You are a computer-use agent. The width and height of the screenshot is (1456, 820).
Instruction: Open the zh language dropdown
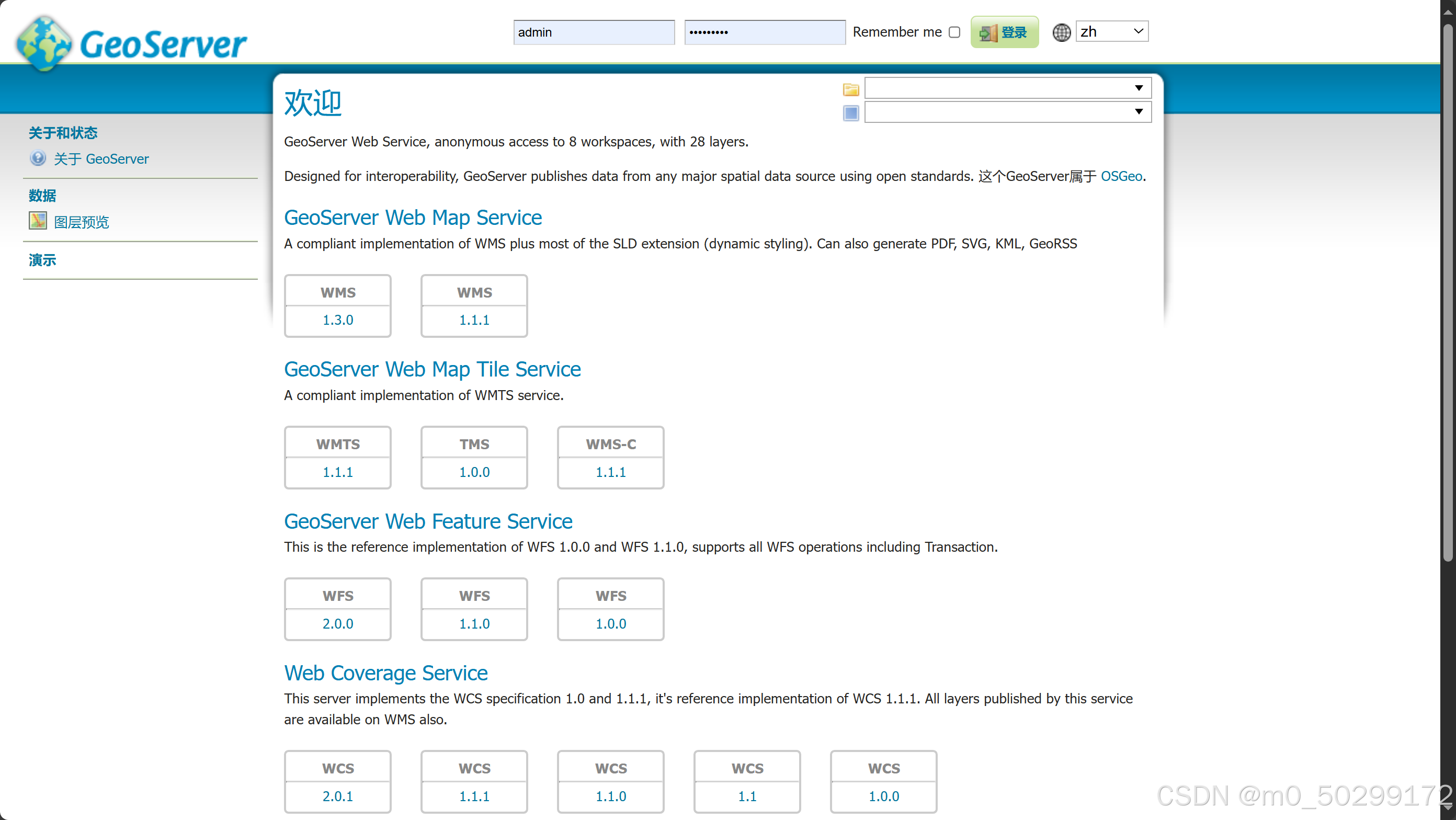point(1112,32)
